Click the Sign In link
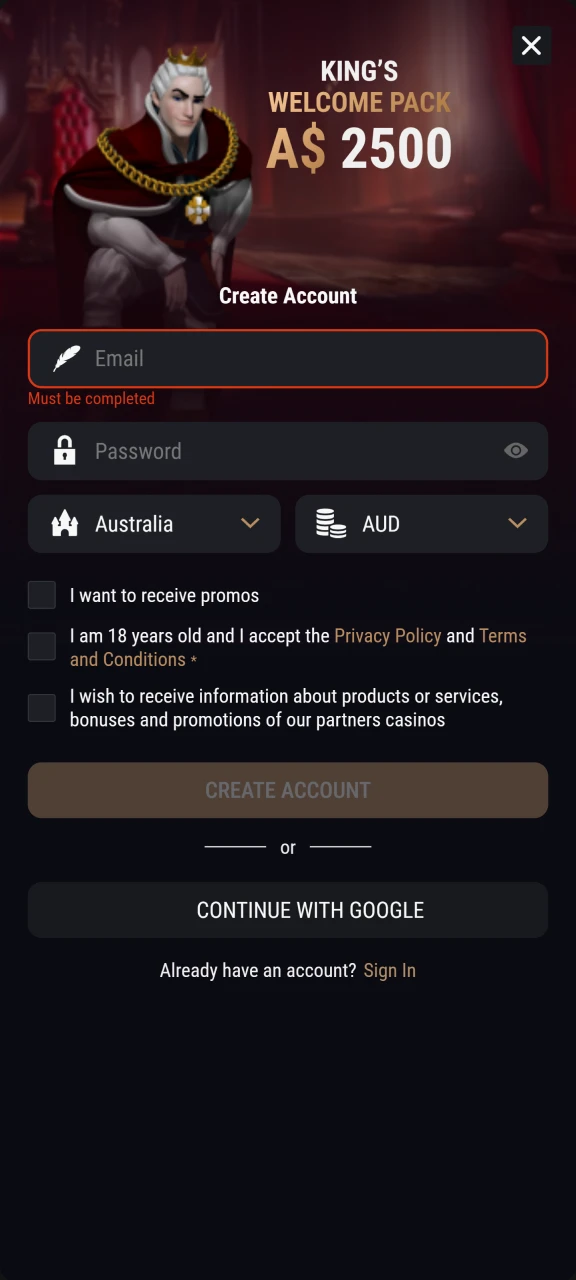Viewport: 576px width, 1280px height. [389, 970]
